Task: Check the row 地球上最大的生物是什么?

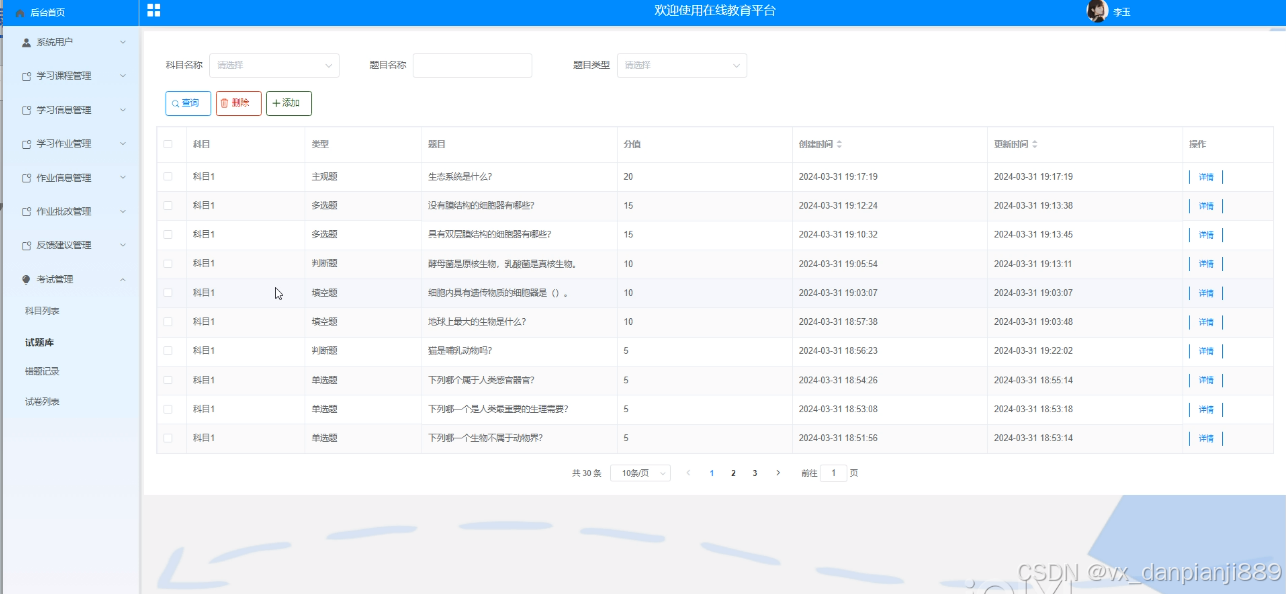Action: [168, 322]
